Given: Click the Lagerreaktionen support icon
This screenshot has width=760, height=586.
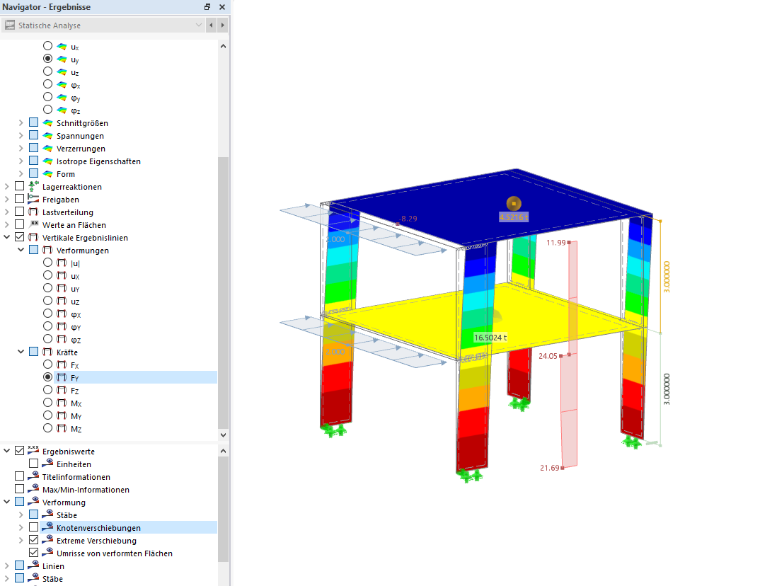Looking at the screenshot, I should [x=33, y=186].
